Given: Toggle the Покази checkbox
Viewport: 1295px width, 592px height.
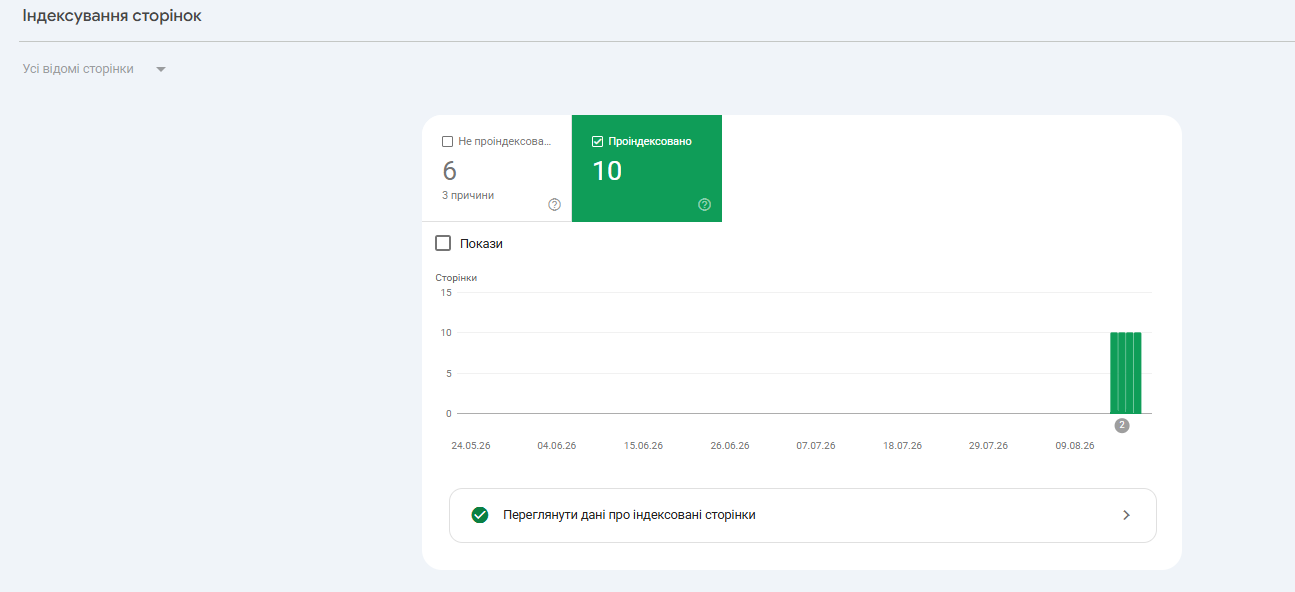Looking at the screenshot, I should coord(443,243).
